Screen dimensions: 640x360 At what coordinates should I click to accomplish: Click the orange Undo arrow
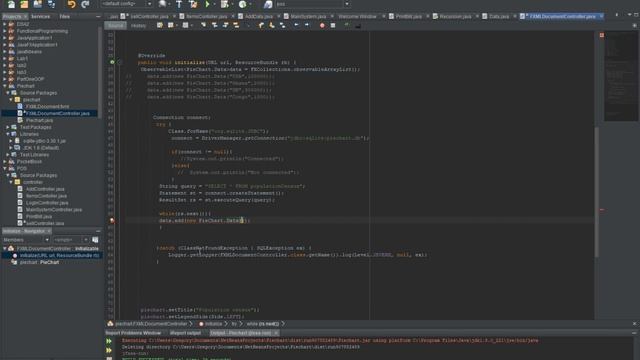[71, 4]
